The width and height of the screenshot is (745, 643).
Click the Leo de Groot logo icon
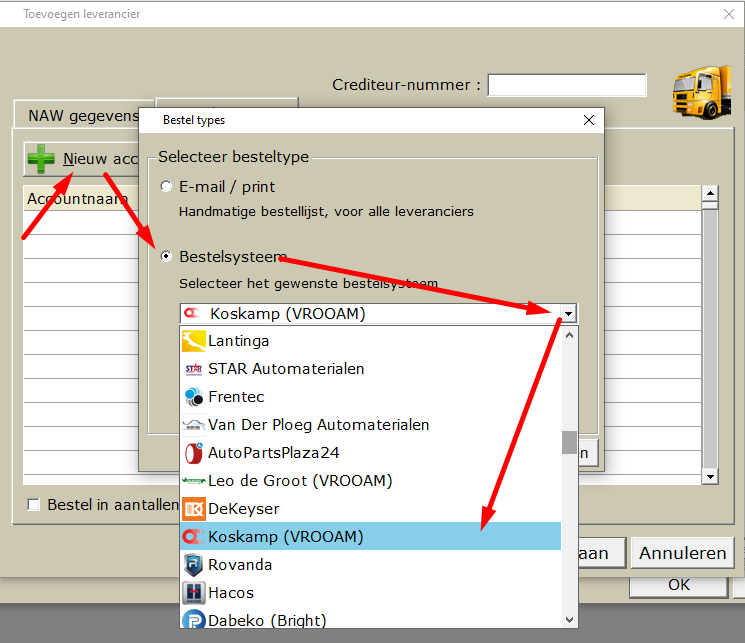coord(193,481)
